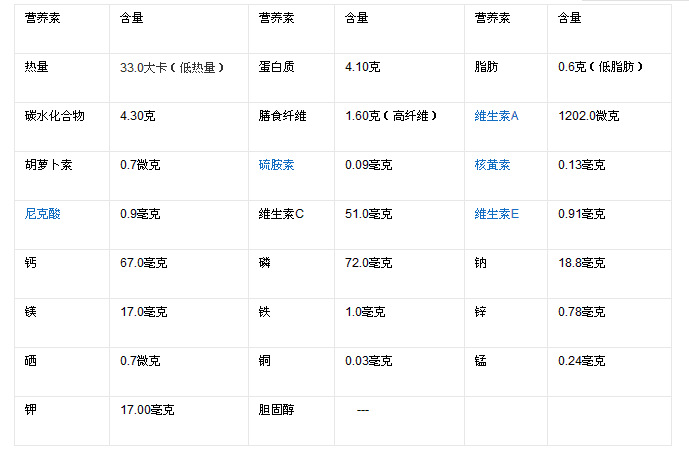Viewport: 689px width, 458px height.
Task: Select the 维生素C label
Action: [281, 214]
